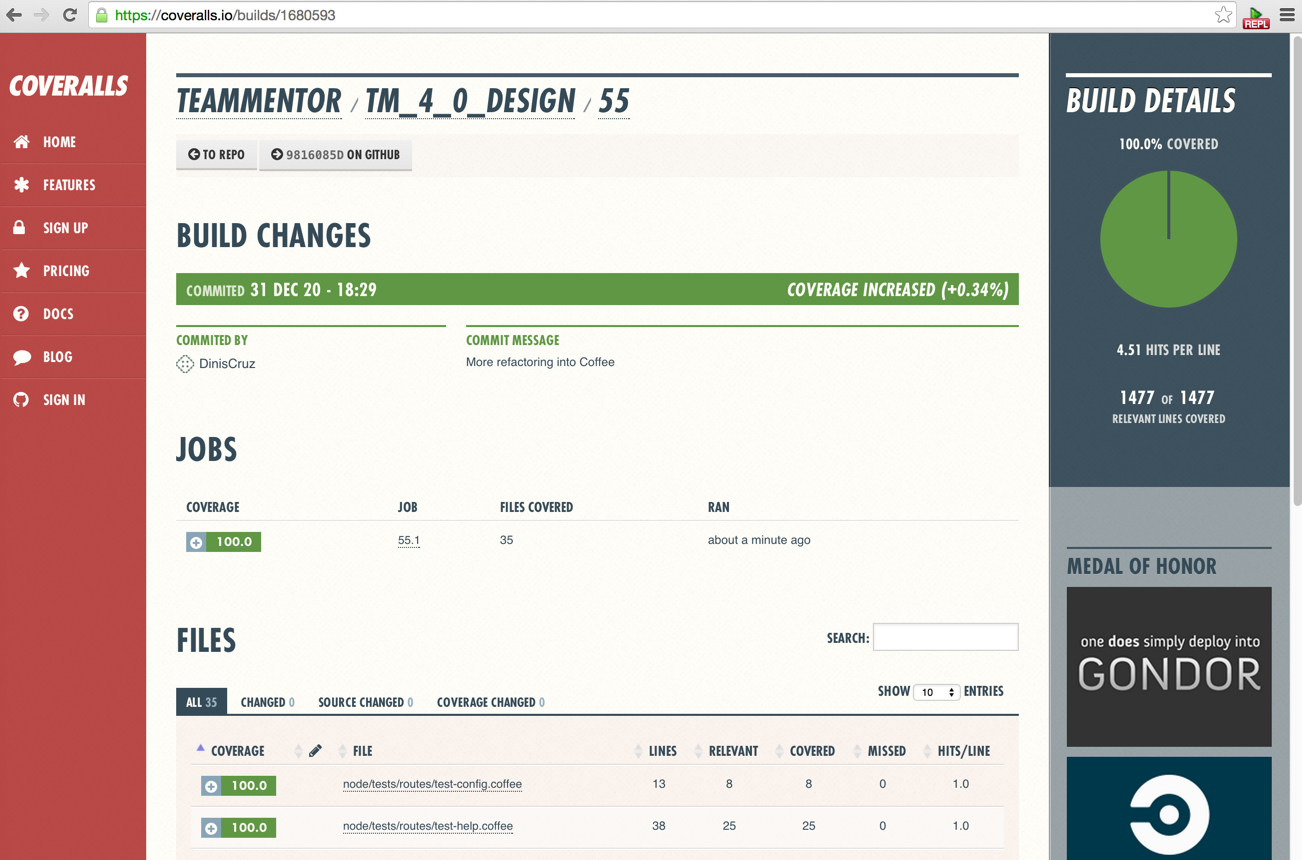Click the Home house icon in sidebar

coord(21,142)
